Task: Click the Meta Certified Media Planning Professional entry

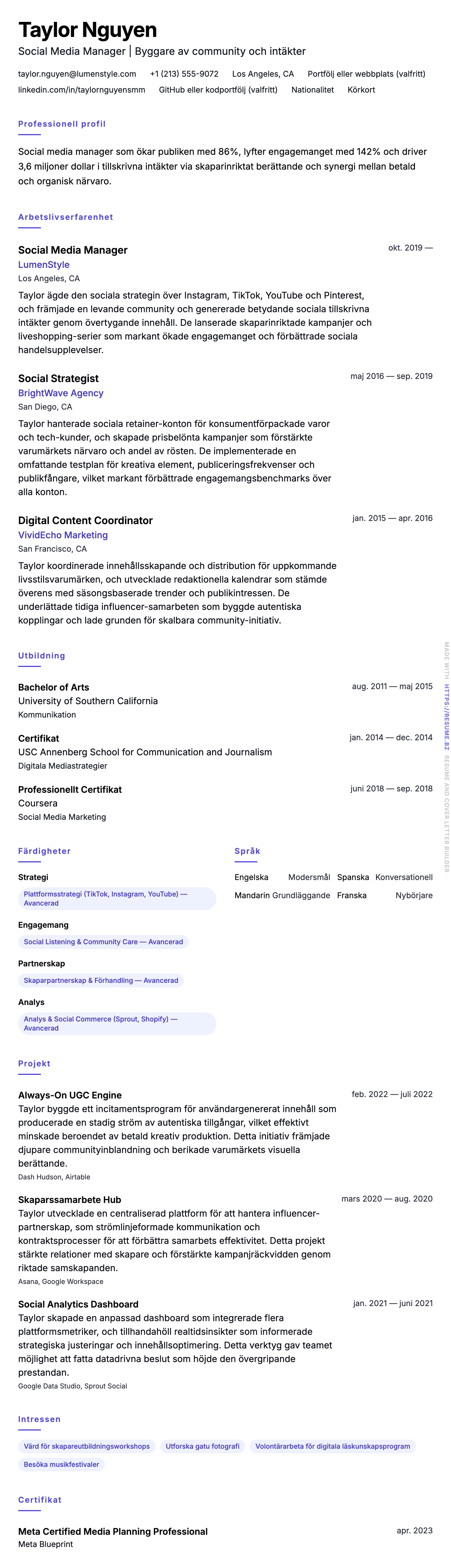Action: point(112,1531)
